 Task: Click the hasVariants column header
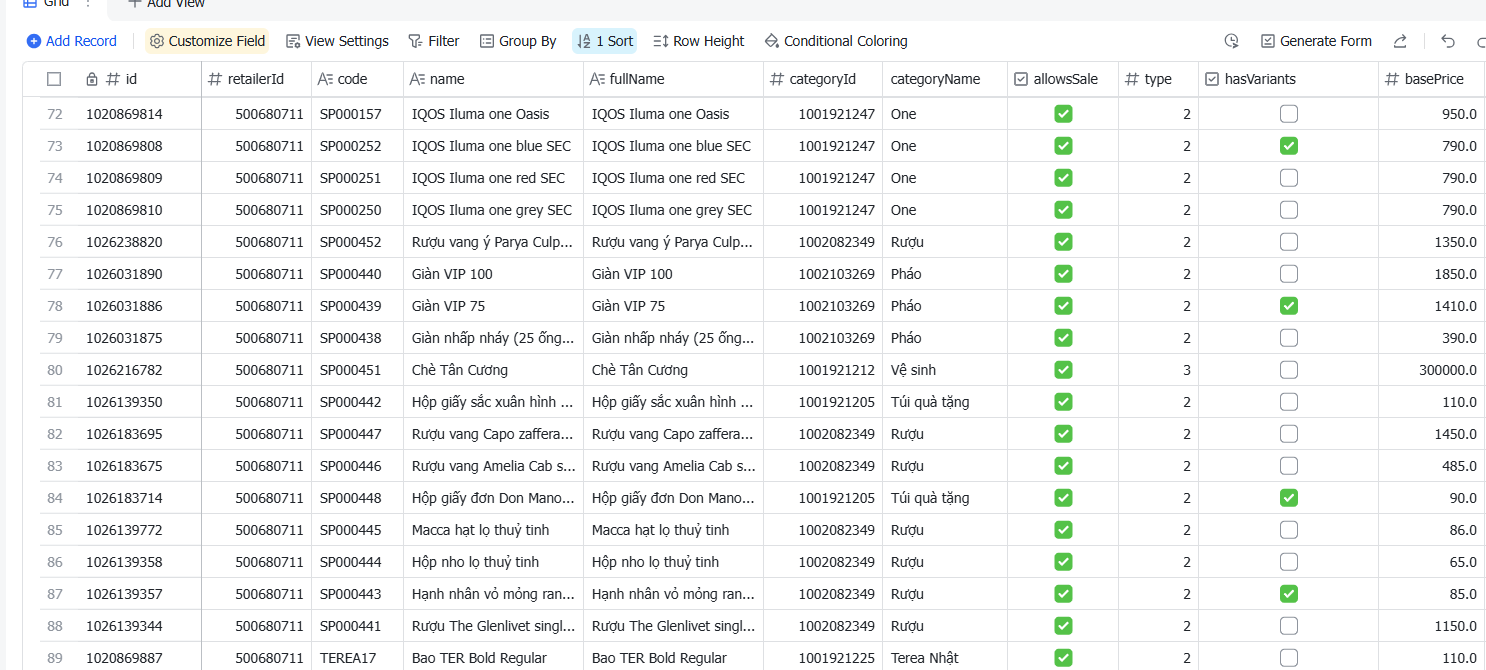tap(1288, 79)
